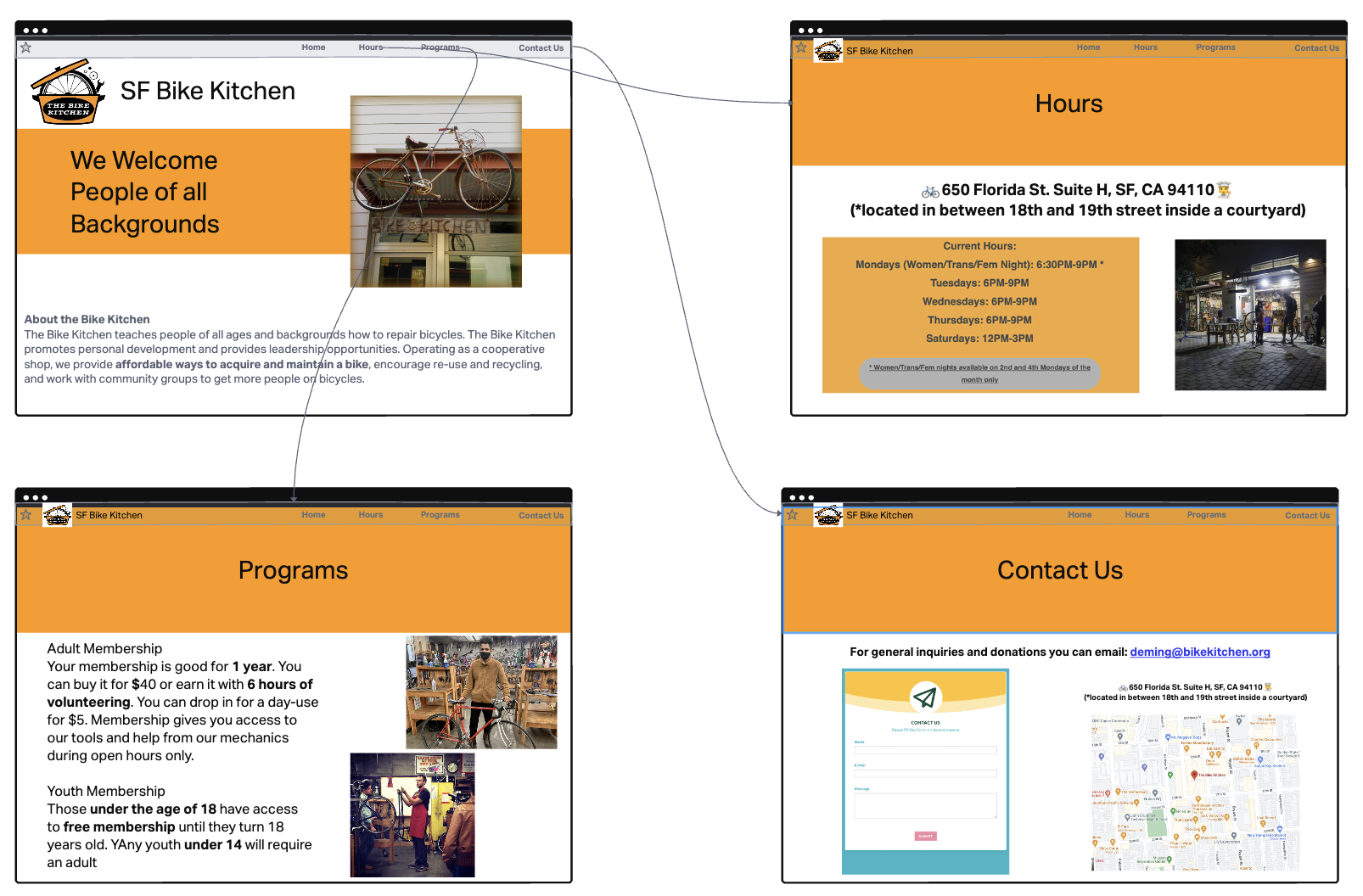Click the hanging bicycle storefront photo on Home page
1363x896 pixels.
435,191
